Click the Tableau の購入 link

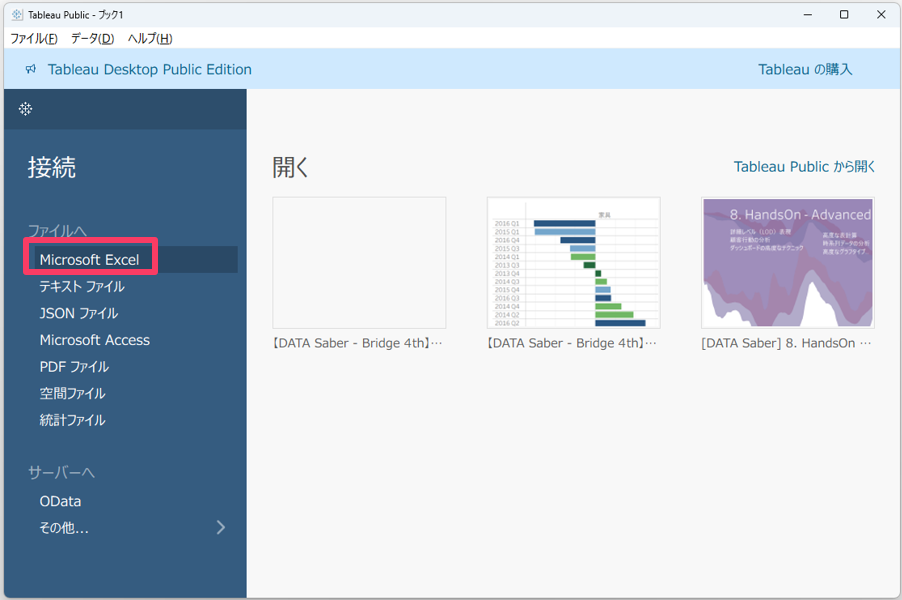805,69
